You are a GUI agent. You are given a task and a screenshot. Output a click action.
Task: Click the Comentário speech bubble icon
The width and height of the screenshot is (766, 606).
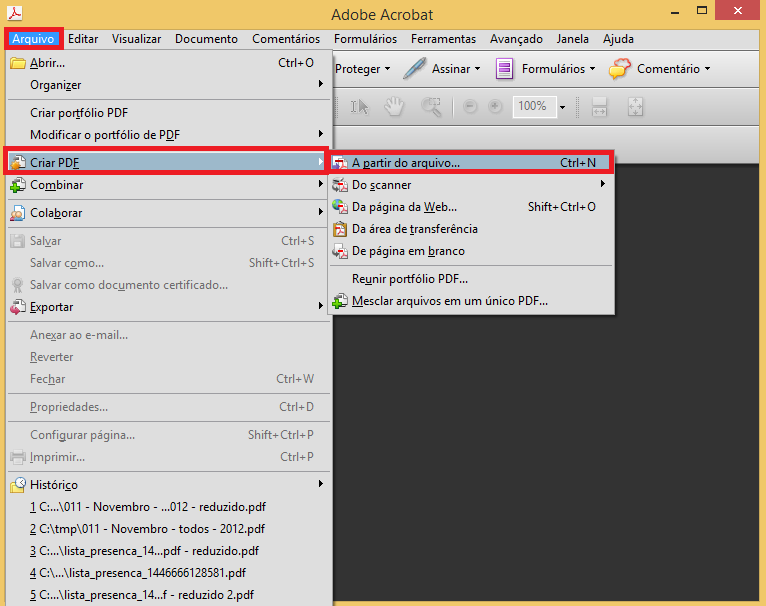(x=620, y=69)
